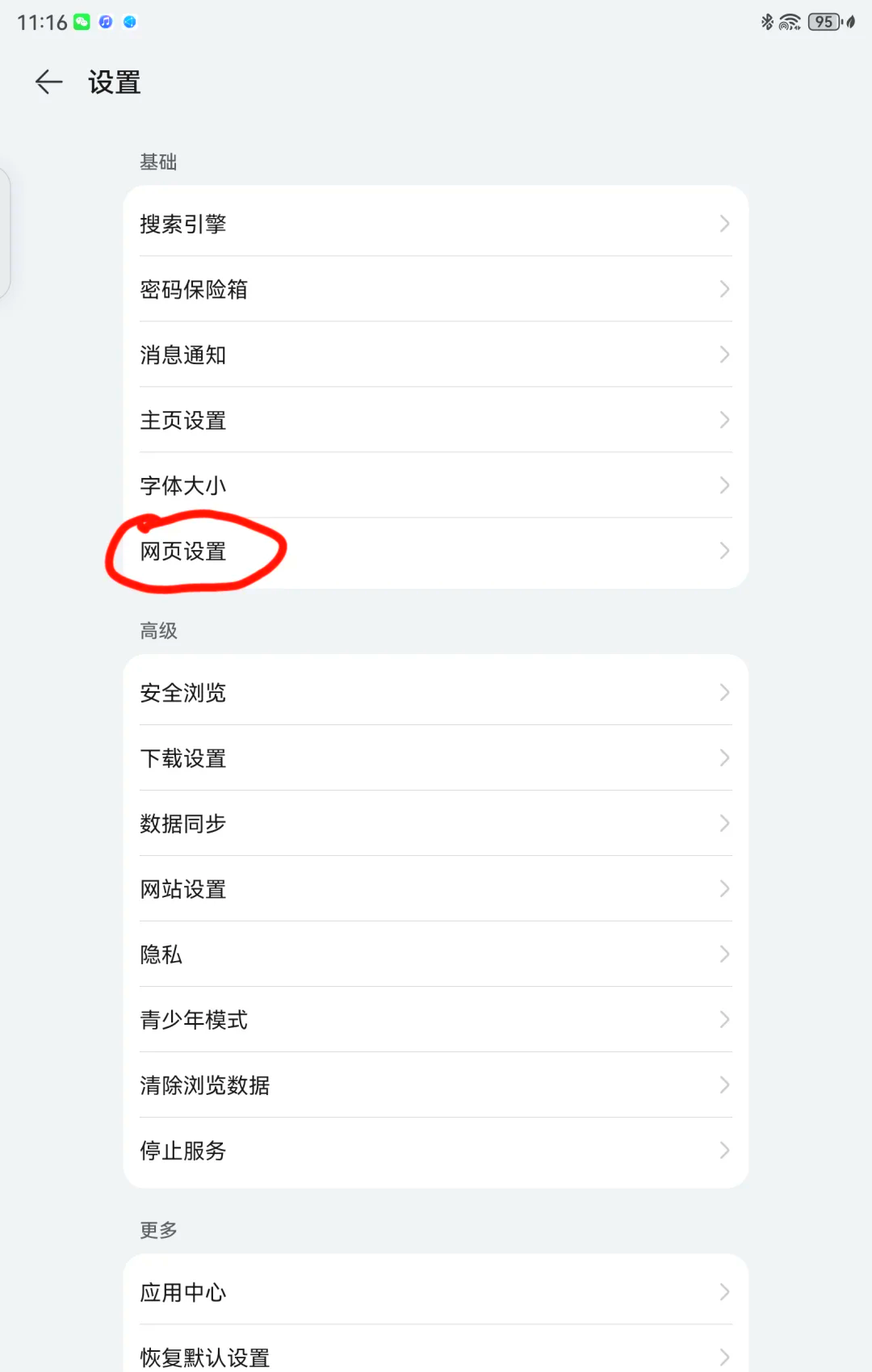Expand the 搜索引擎 item via its chevron
872x1372 pixels.
pos(723,224)
